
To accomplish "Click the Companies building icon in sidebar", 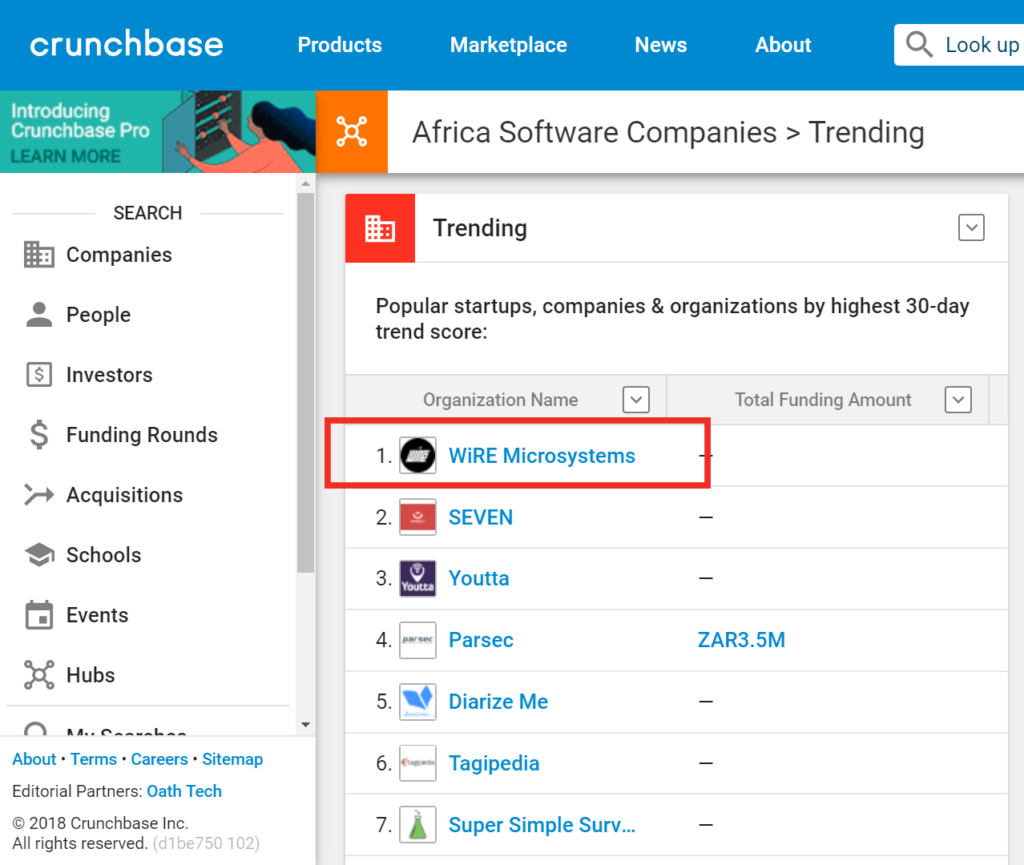I will [39, 255].
